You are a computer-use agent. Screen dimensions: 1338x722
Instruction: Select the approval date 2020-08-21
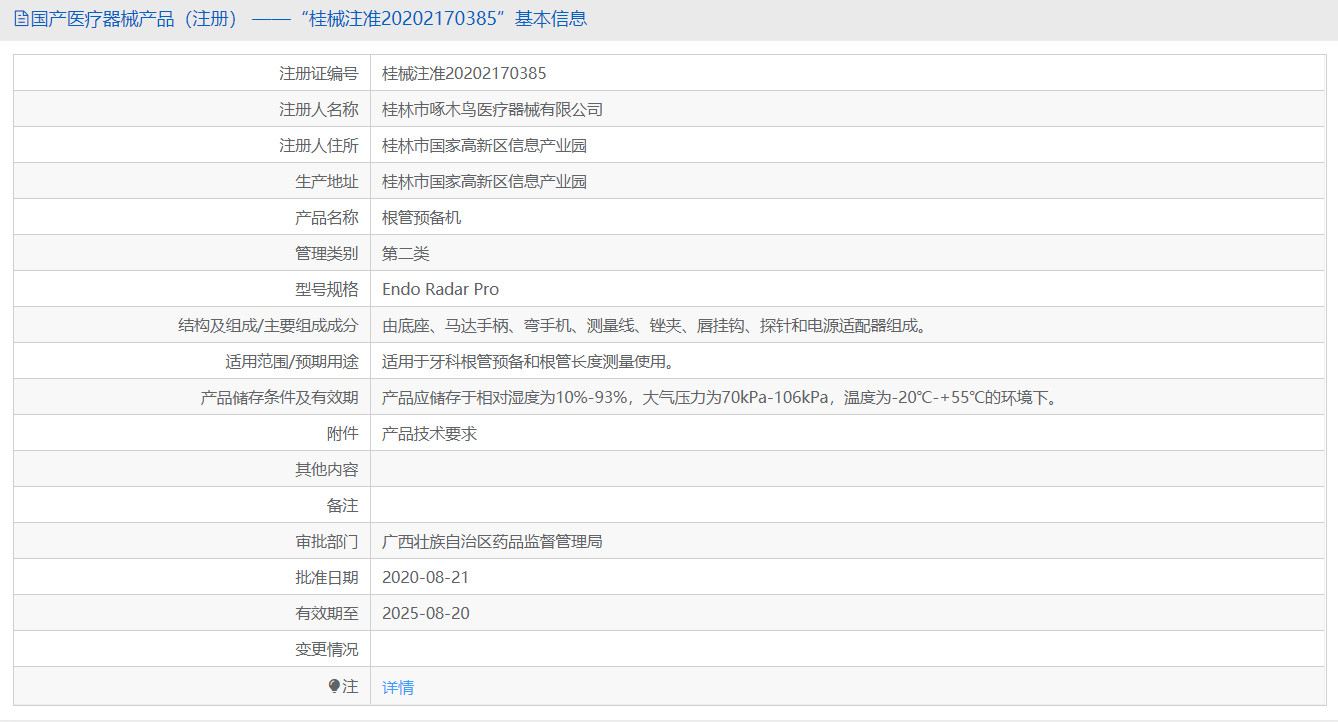point(426,577)
